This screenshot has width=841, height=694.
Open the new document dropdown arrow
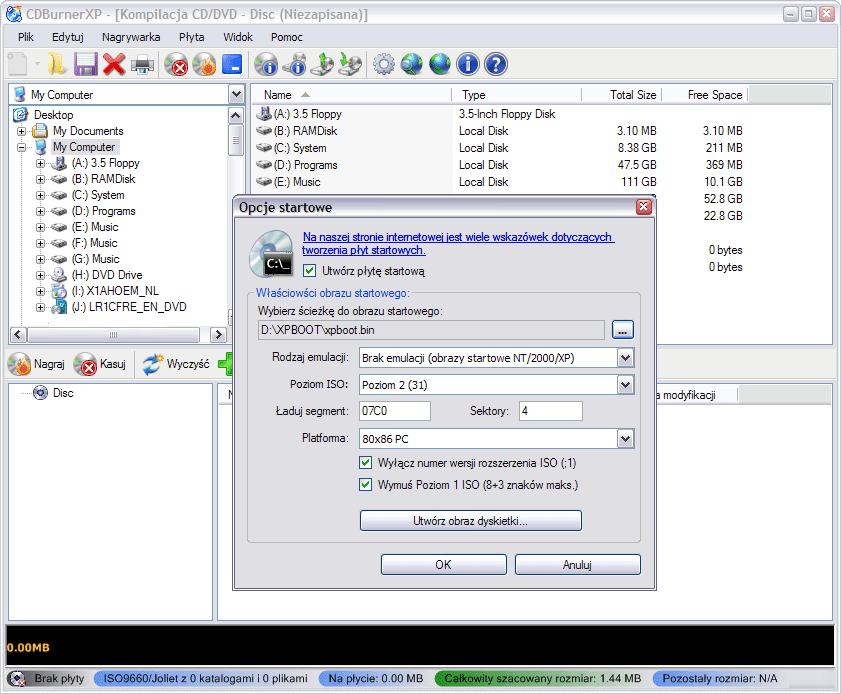click(37, 64)
